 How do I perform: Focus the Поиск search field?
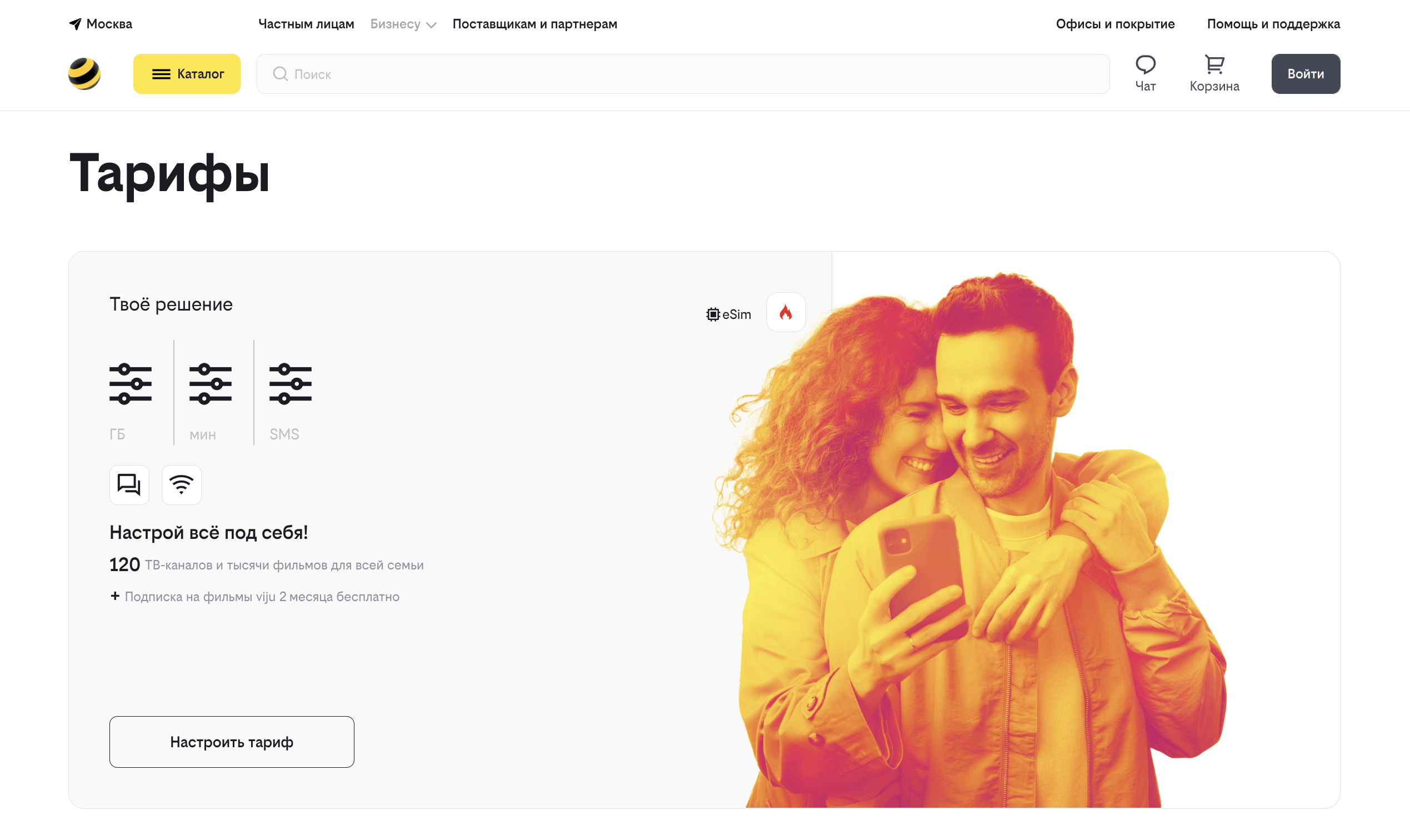point(683,73)
